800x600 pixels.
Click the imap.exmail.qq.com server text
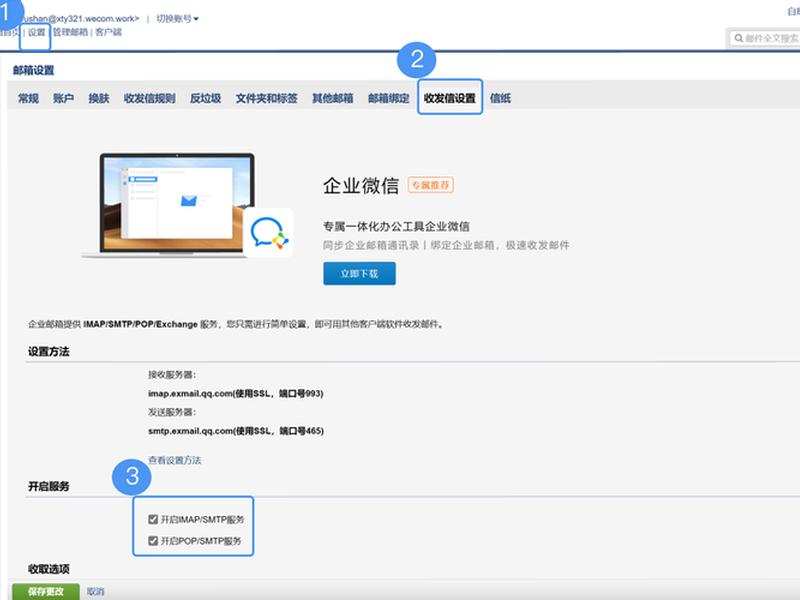pyautogui.click(x=236, y=393)
